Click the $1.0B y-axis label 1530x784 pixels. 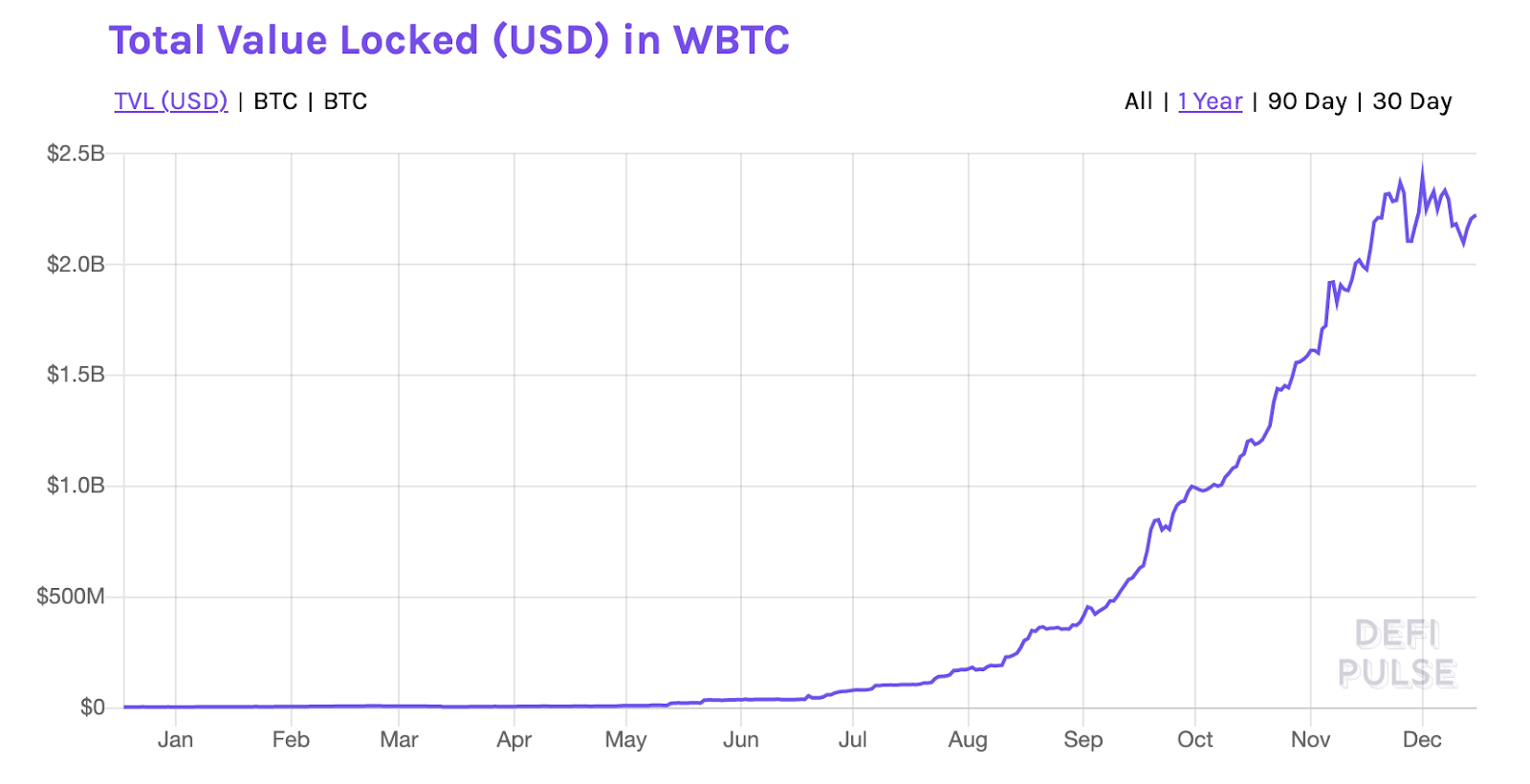point(76,486)
